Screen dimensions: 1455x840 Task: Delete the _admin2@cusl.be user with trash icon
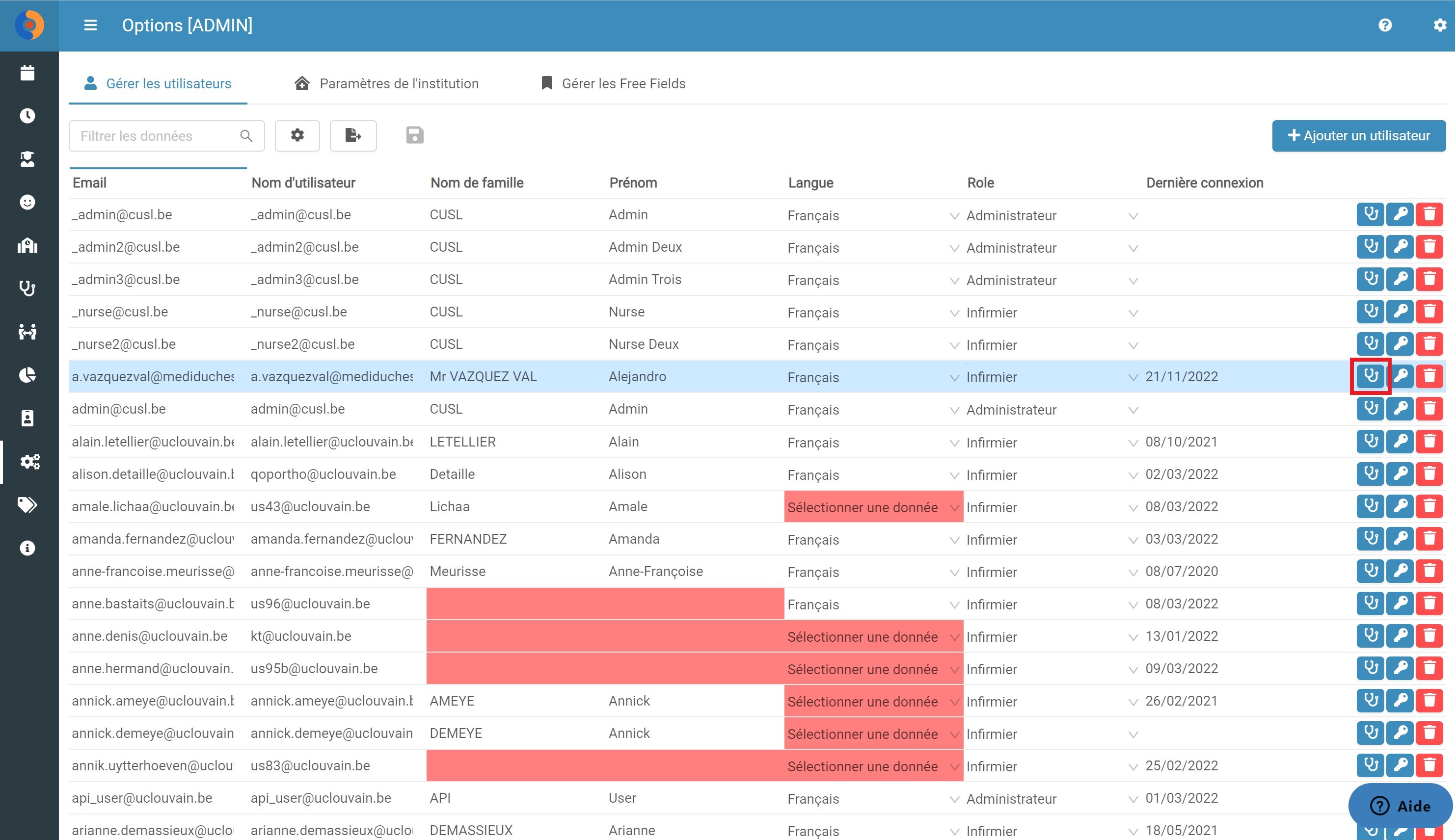click(x=1429, y=247)
